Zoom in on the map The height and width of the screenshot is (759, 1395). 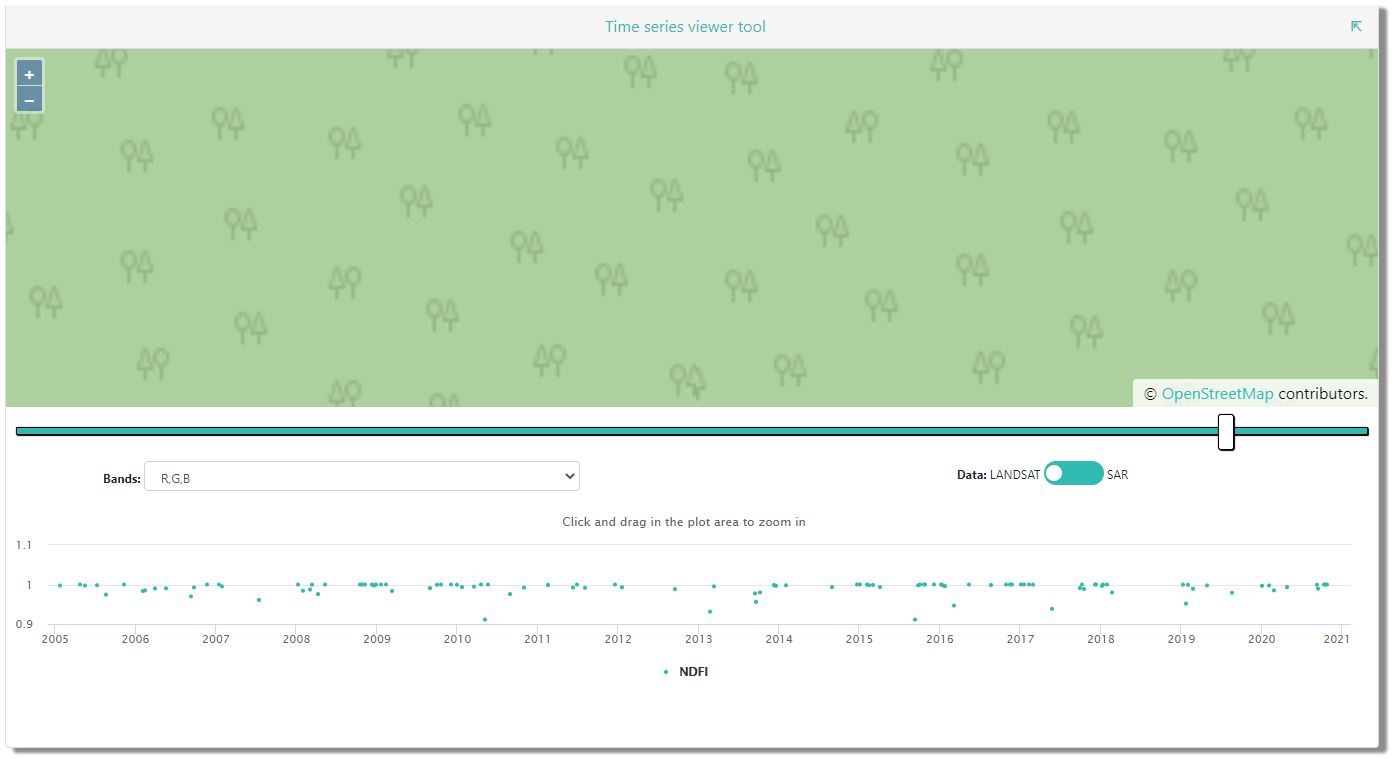29,75
